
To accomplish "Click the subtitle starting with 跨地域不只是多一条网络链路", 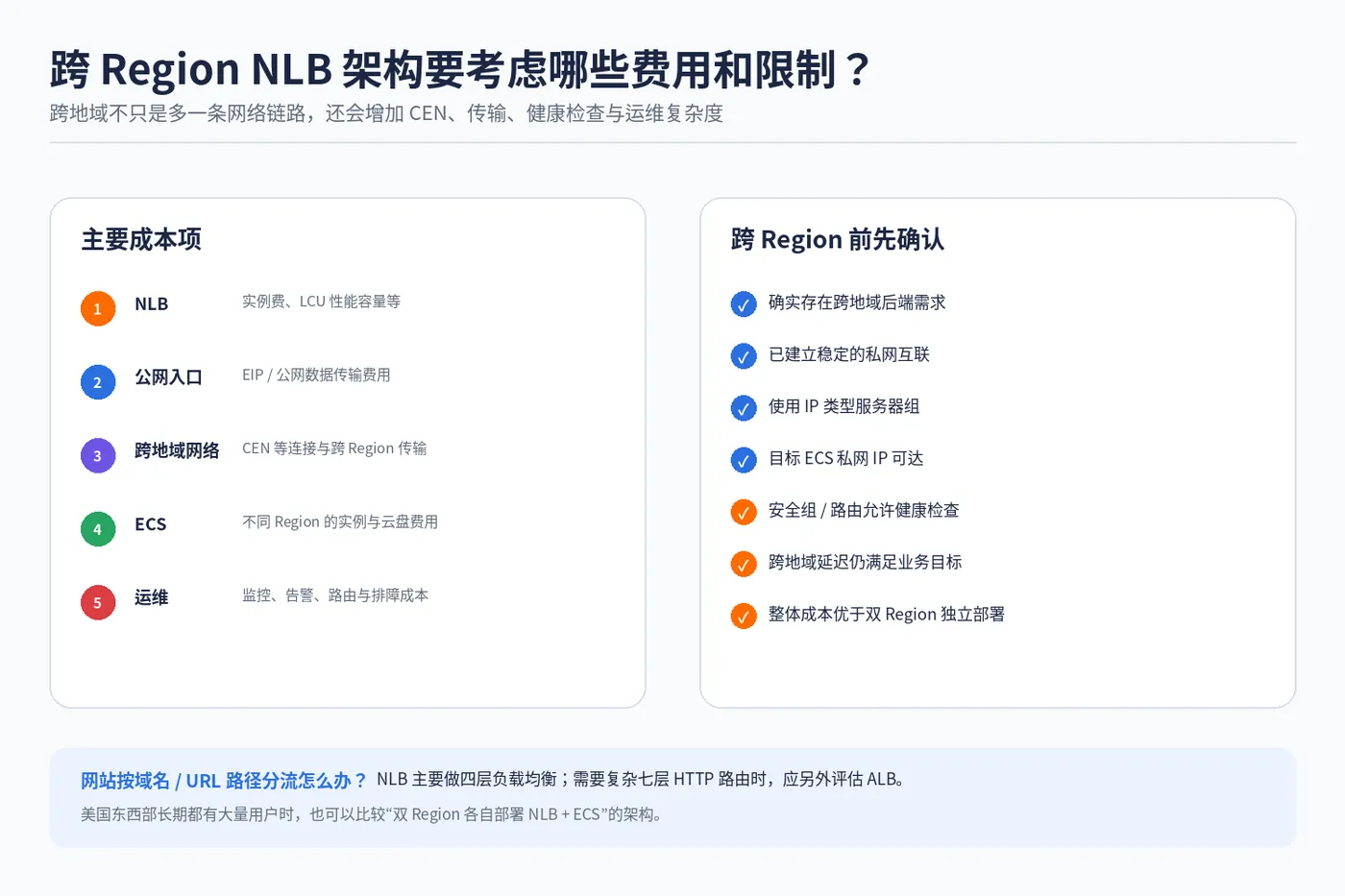I will coord(386,113).
